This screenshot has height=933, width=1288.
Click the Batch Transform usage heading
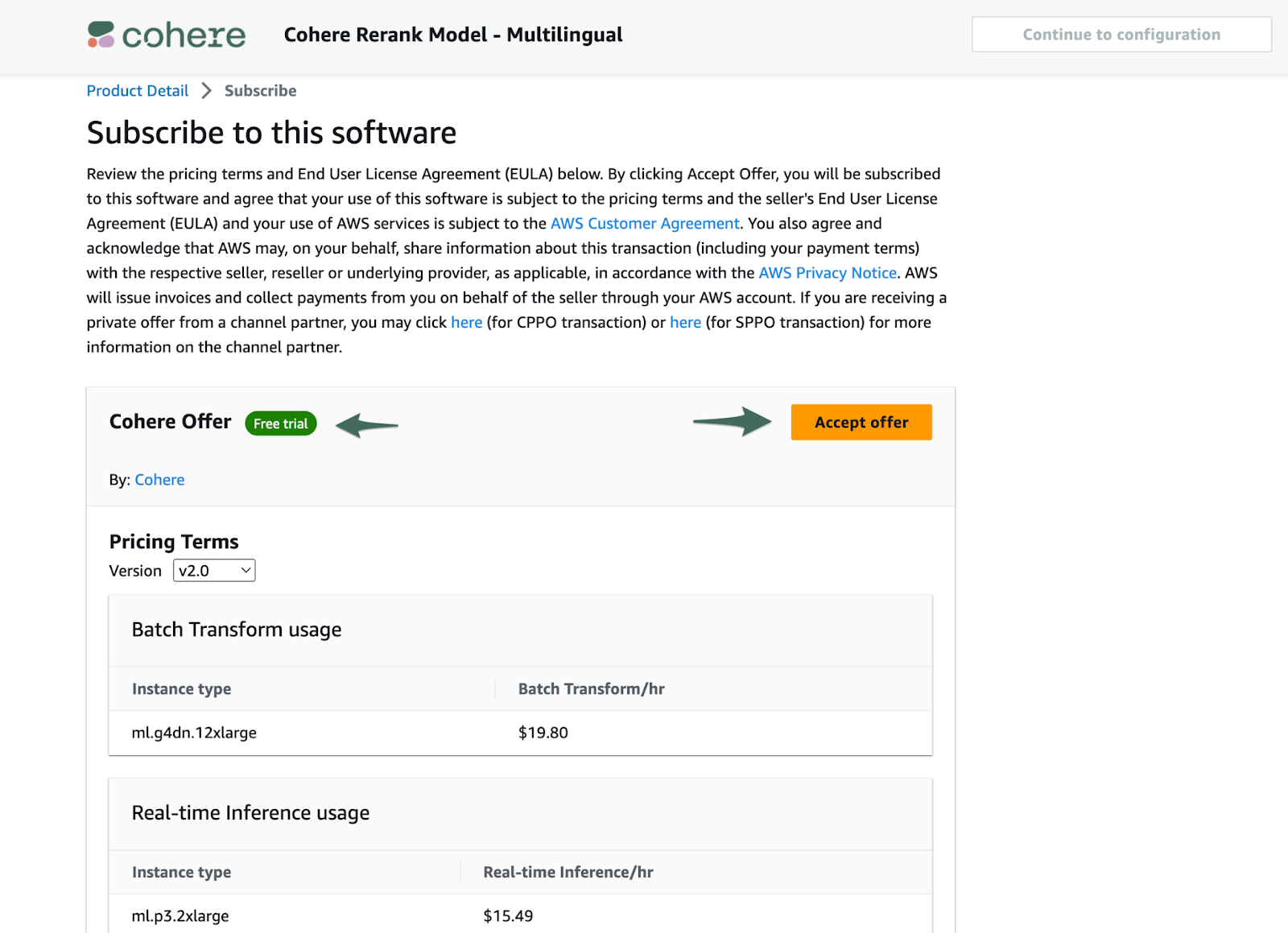coord(237,630)
